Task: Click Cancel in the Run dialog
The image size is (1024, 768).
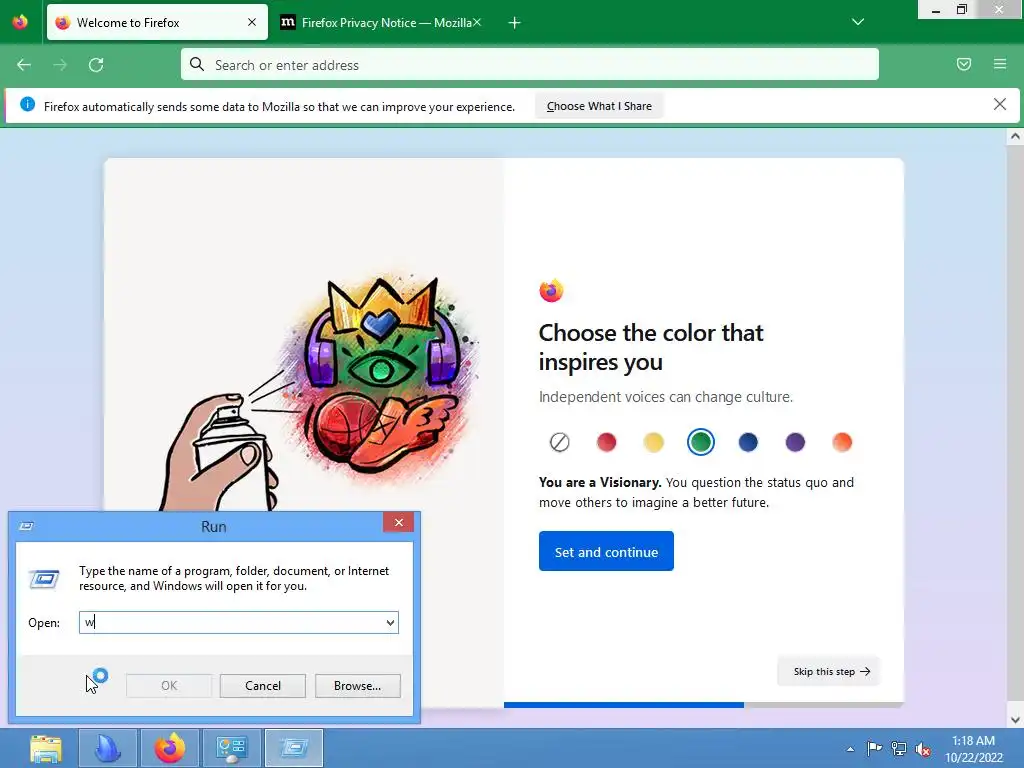Action: point(263,686)
